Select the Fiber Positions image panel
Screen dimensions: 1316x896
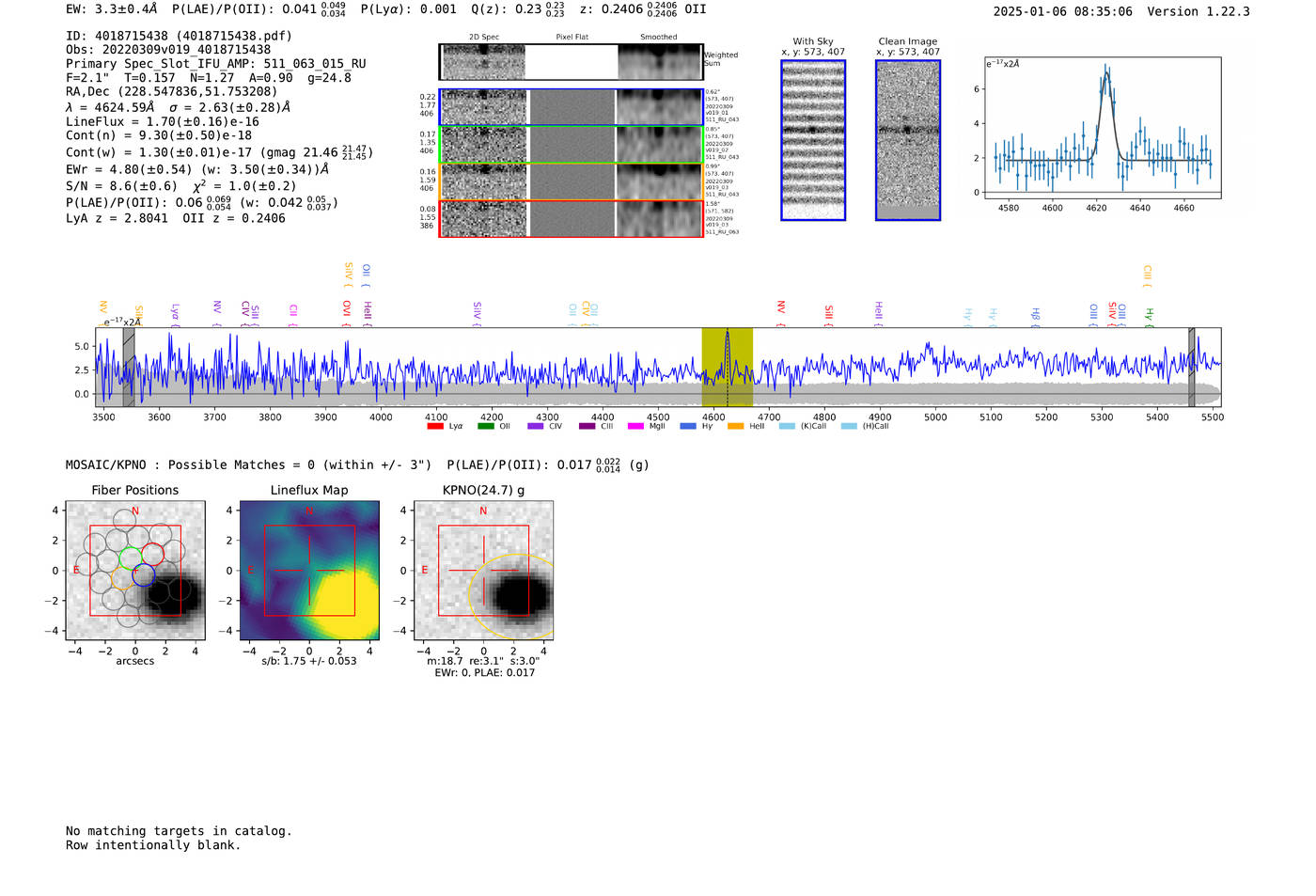[x=135, y=571]
